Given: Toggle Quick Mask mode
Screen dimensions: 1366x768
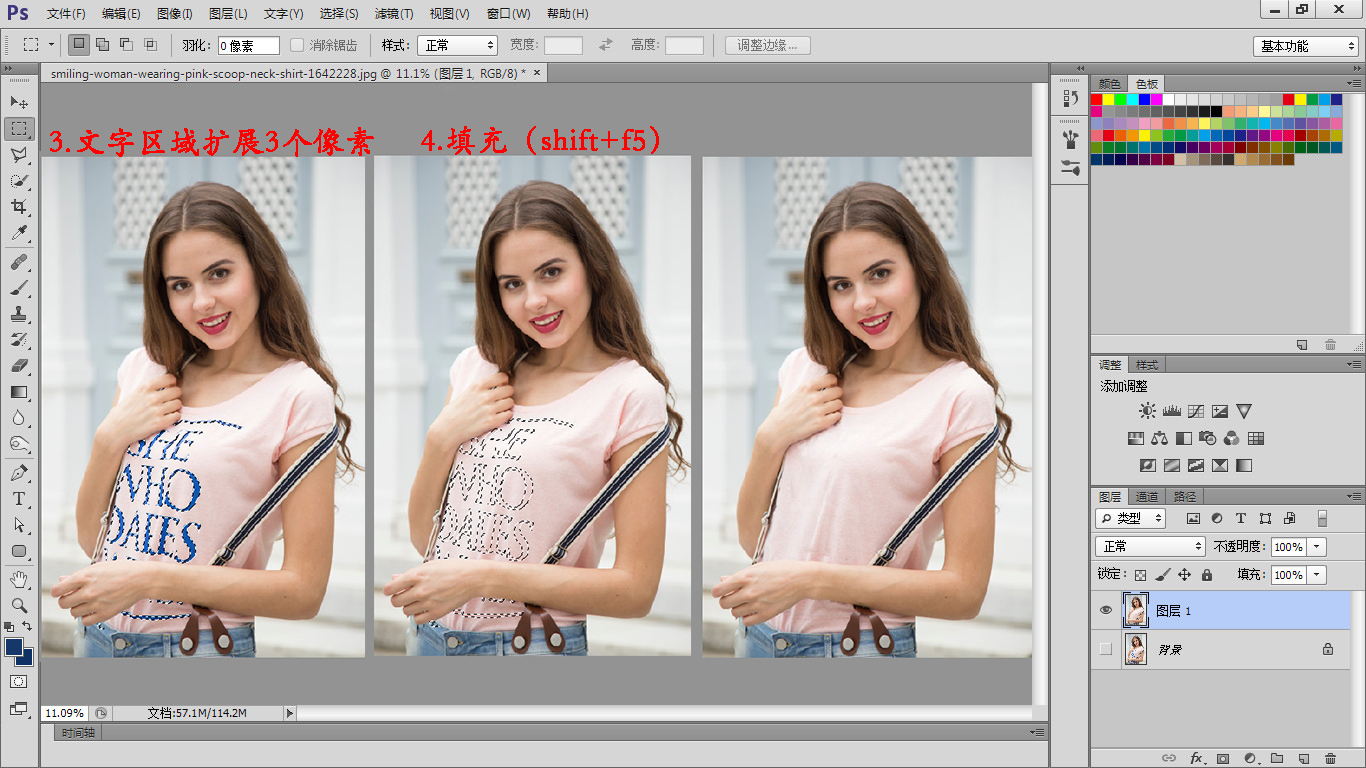Looking at the screenshot, I should tap(19, 681).
